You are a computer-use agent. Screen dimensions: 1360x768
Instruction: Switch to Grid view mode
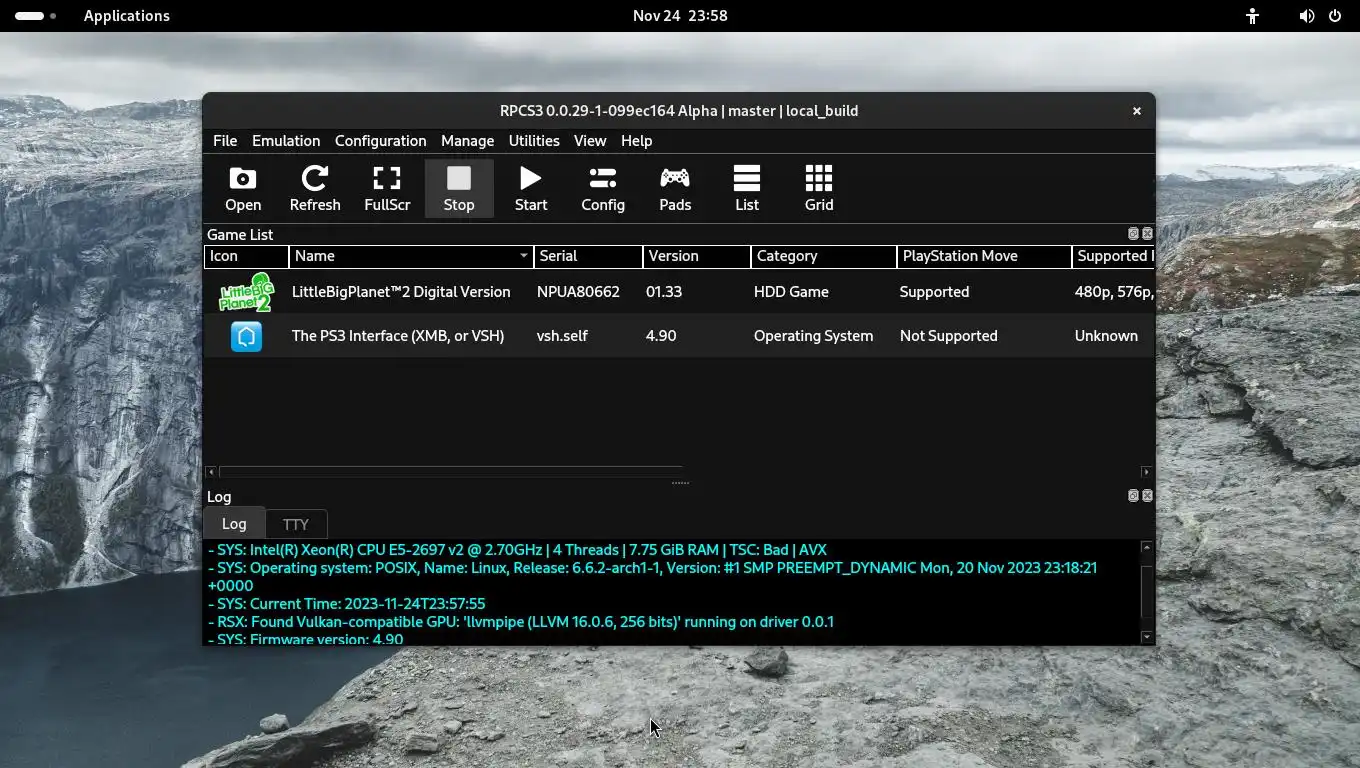[819, 188]
